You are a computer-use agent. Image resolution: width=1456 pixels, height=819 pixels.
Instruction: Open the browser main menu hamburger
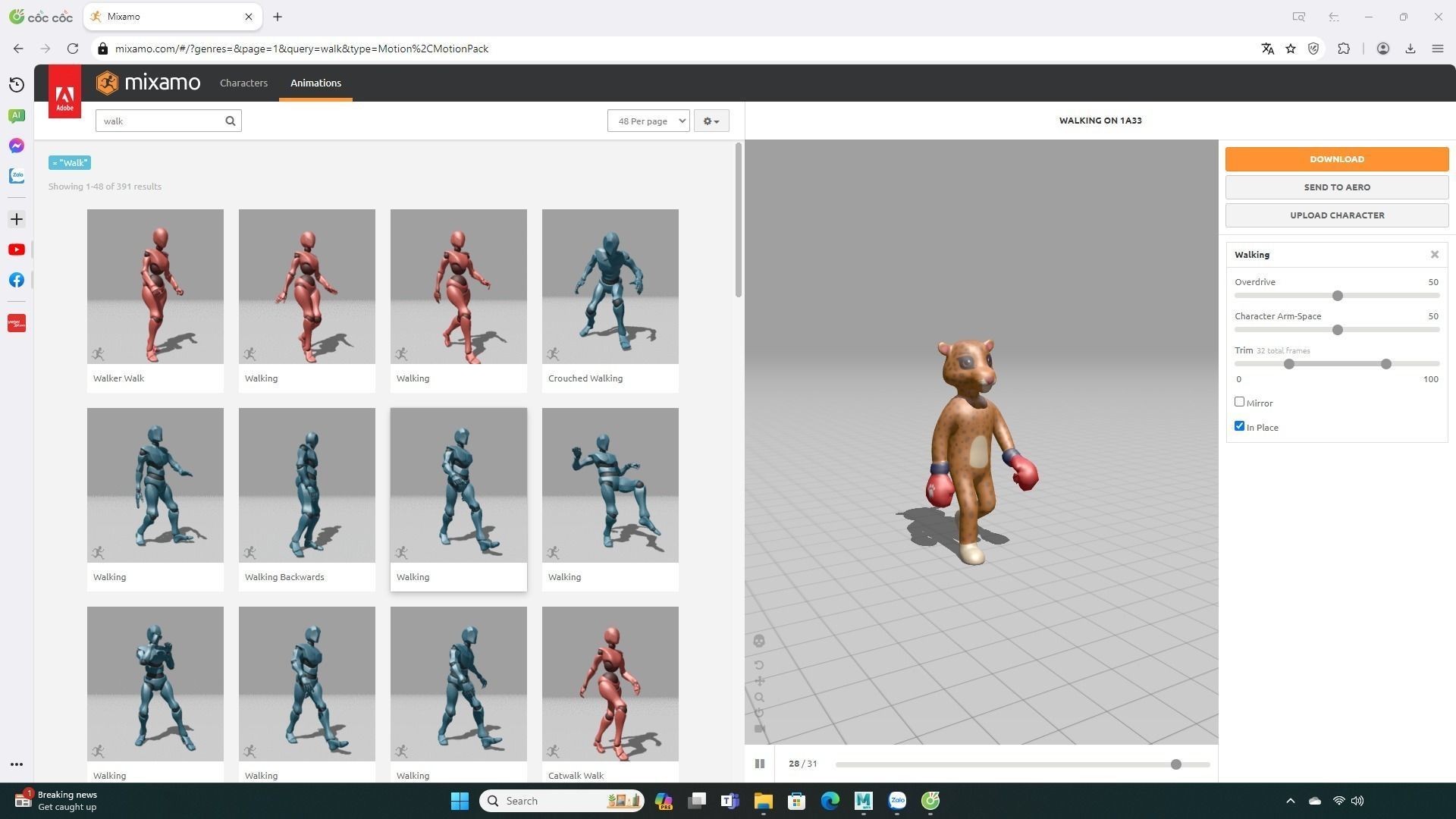(1438, 49)
